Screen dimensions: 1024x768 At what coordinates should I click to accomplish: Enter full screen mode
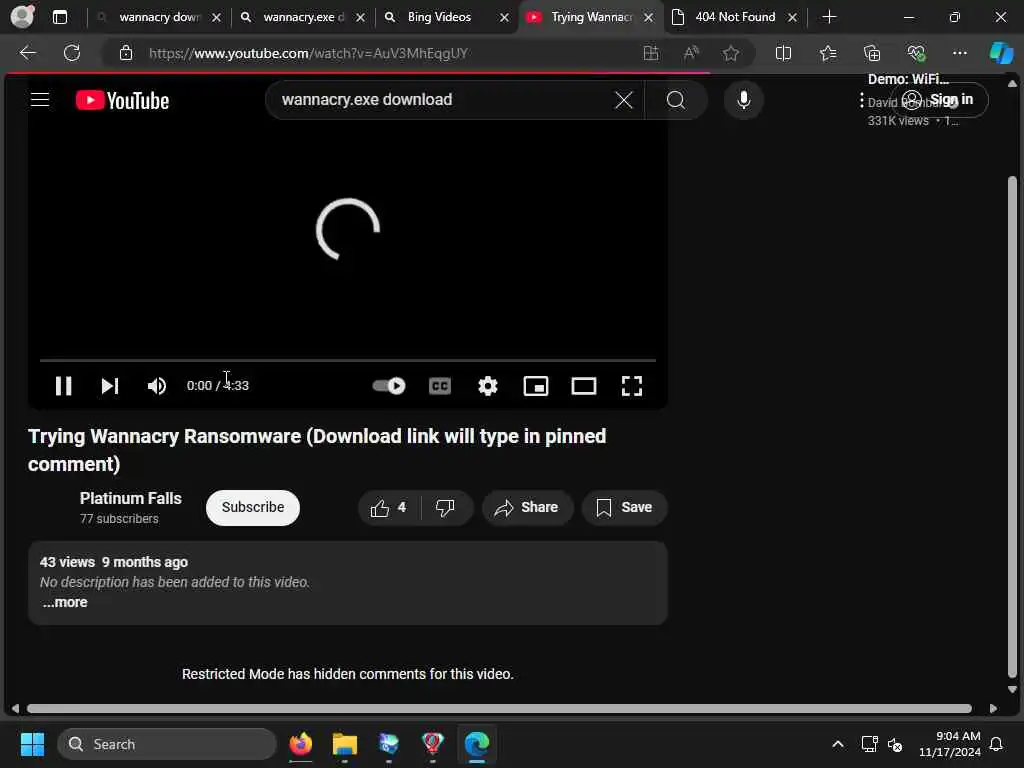coord(632,386)
